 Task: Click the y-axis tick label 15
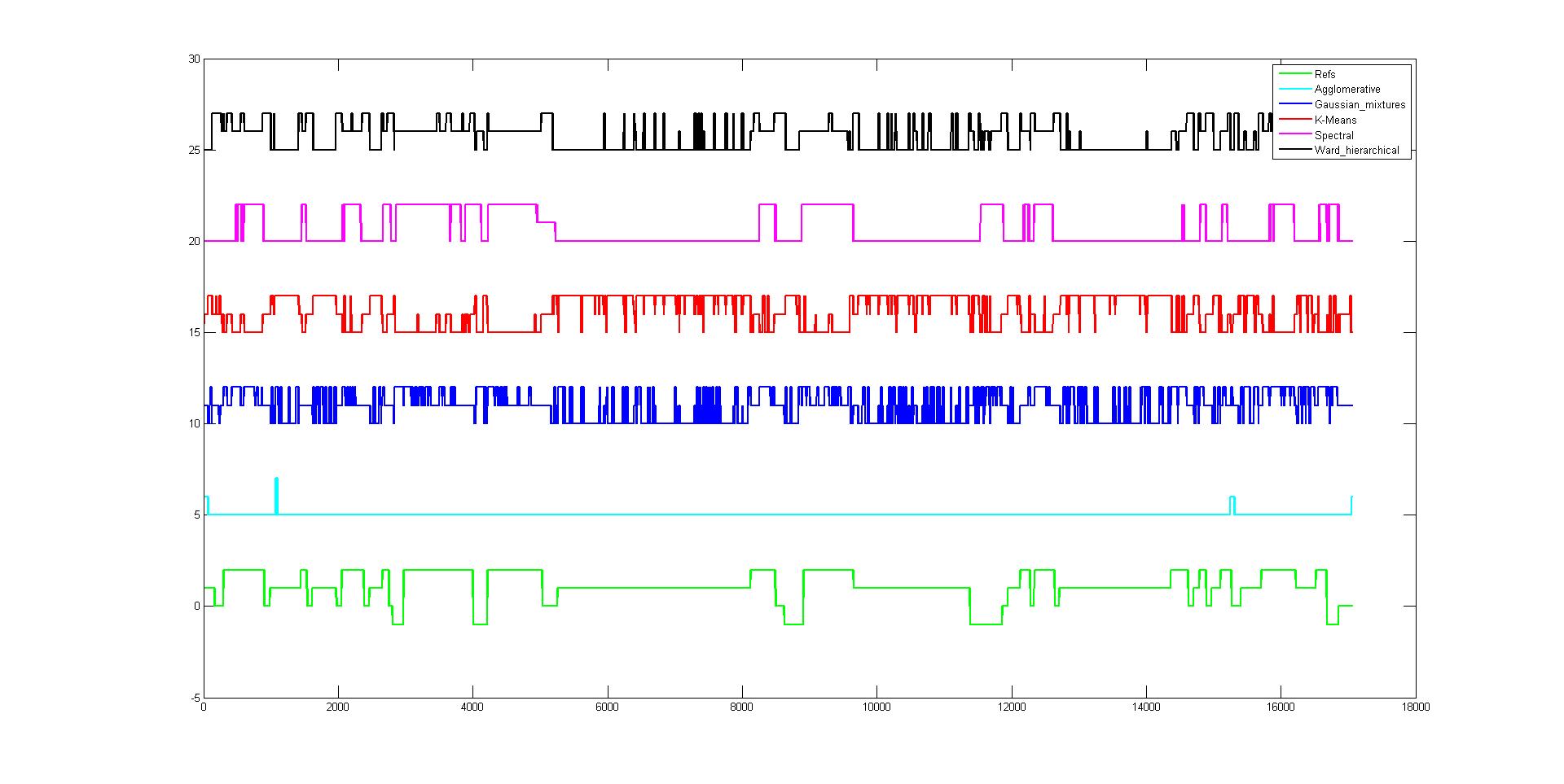(193, 332)
